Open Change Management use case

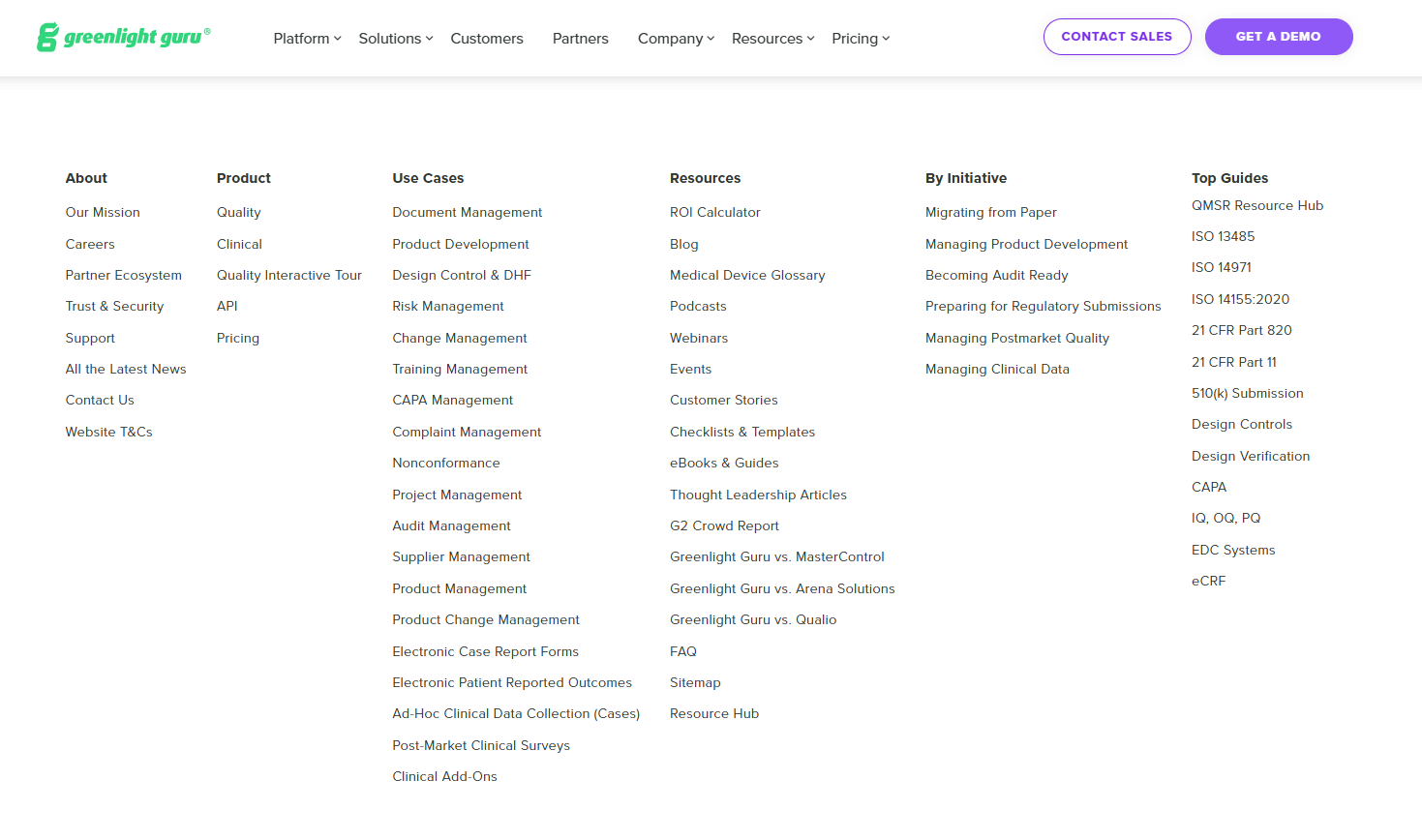(x=460, y=338)
